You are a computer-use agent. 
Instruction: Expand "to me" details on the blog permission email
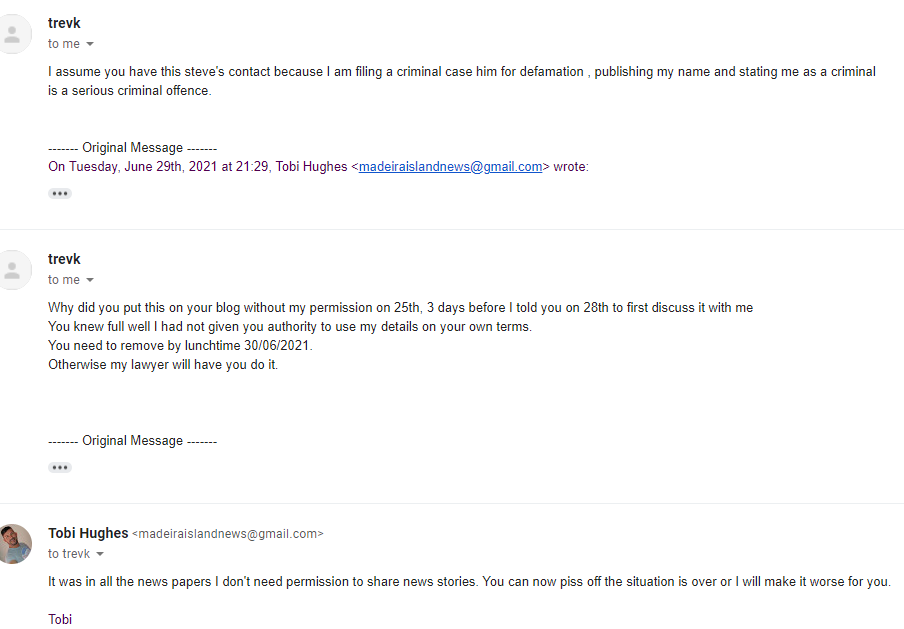(x=90, y=280)
